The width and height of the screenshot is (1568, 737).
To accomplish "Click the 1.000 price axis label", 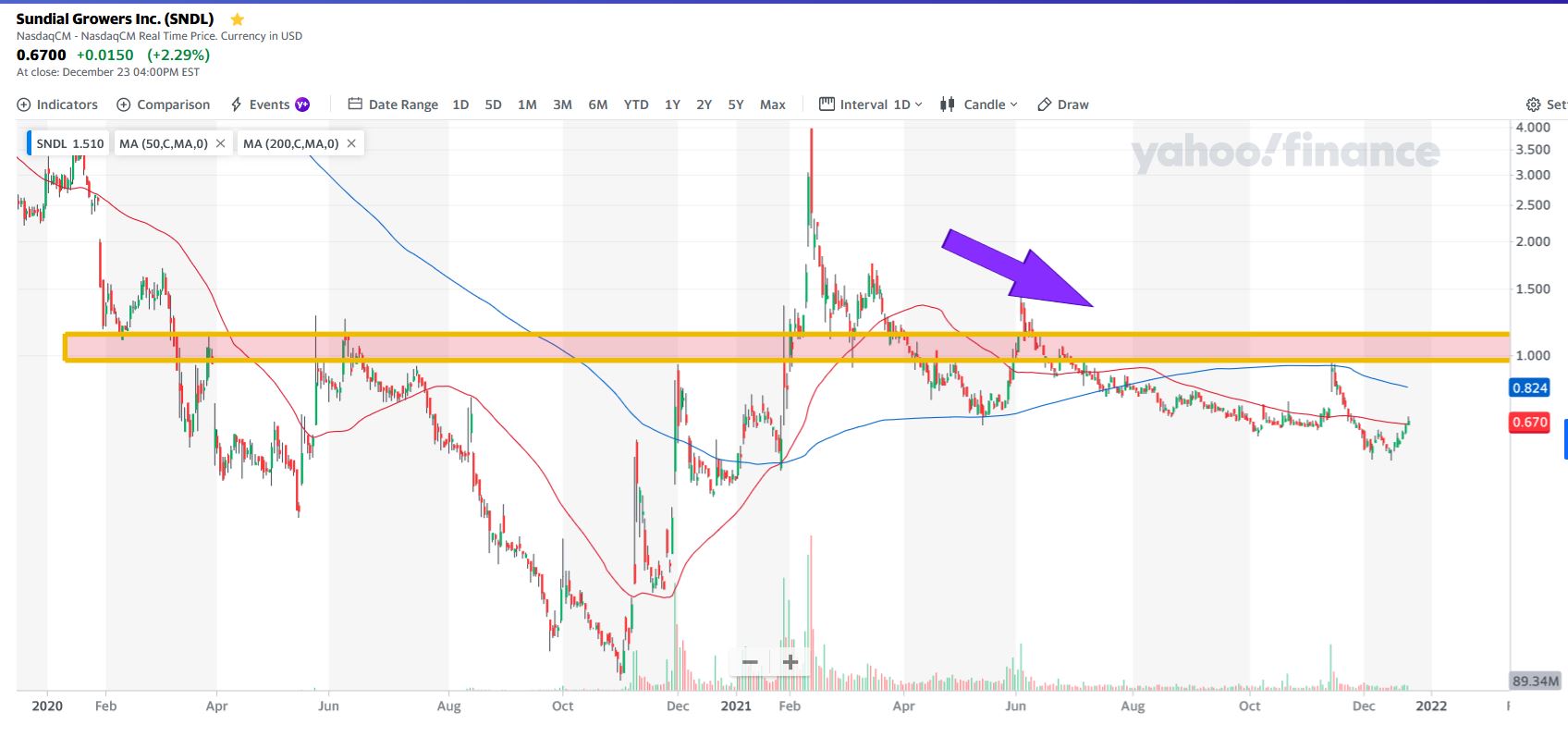I will pyautogui.click(x=1533, y=356).
